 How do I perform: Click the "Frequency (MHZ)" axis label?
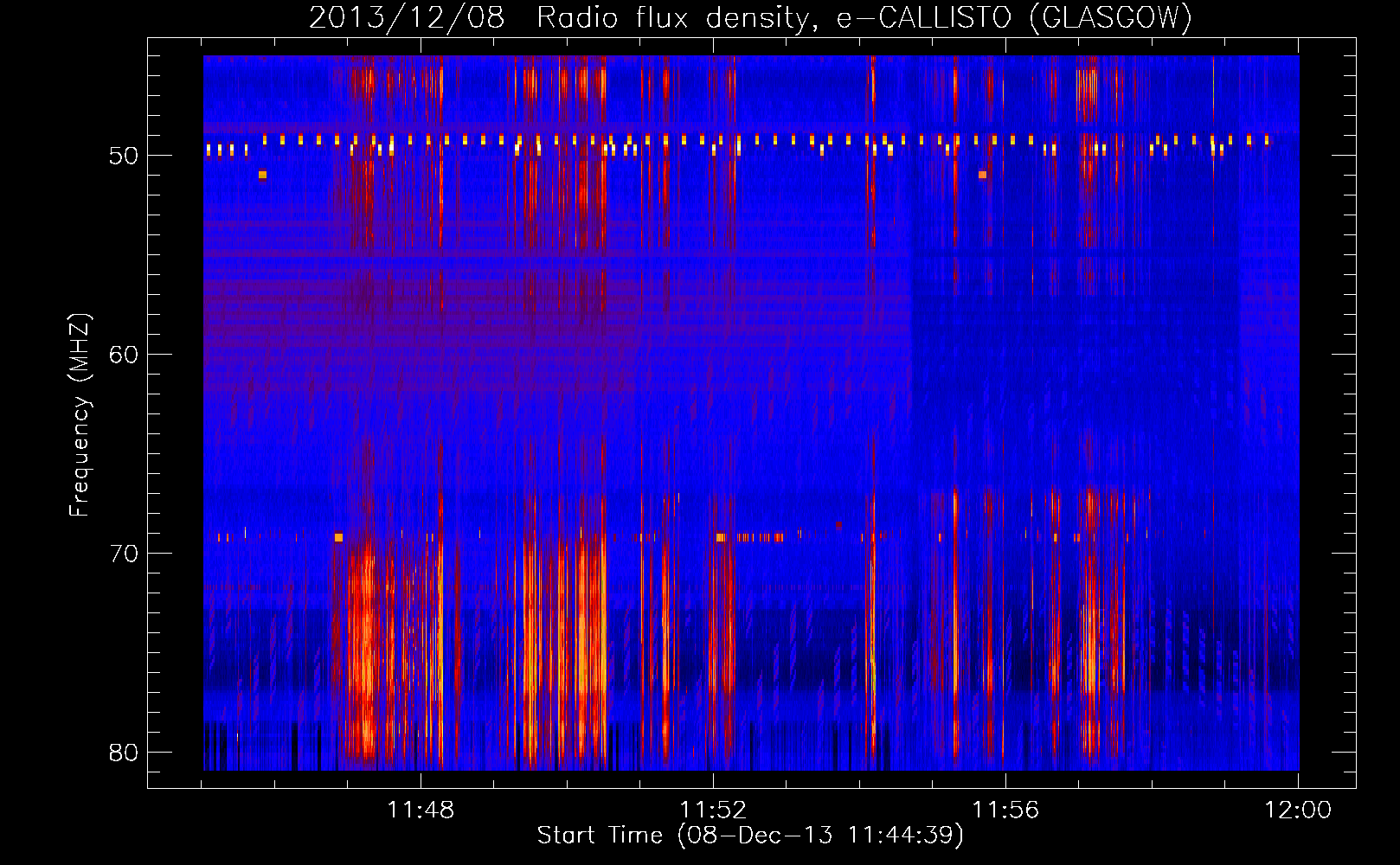80,415
